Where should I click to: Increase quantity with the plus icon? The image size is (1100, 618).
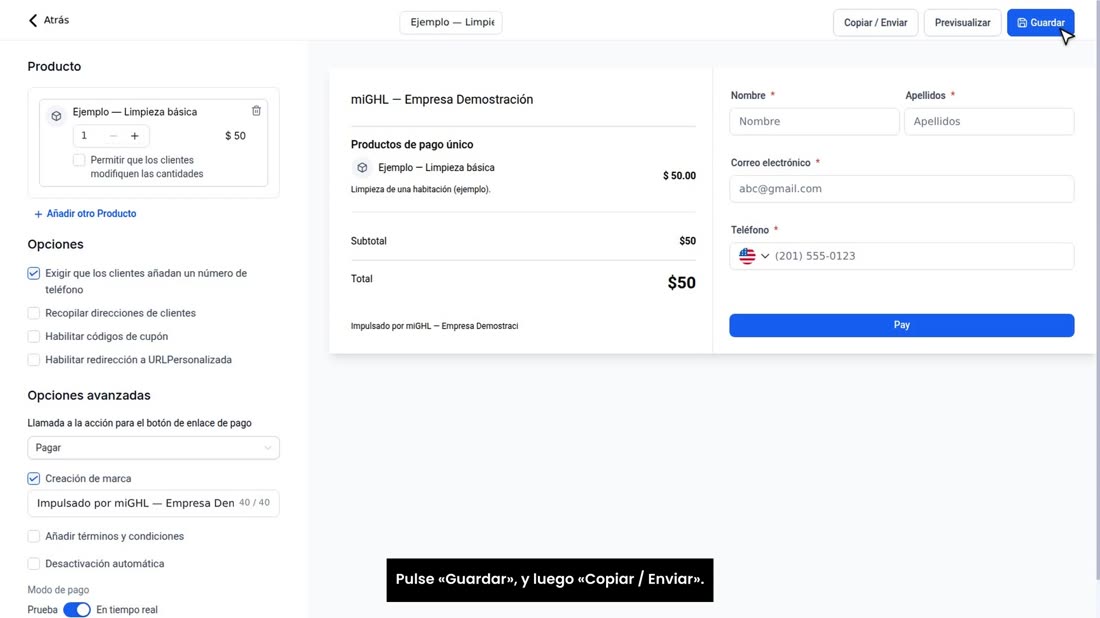pyautogui.click(x=135, y=136)
